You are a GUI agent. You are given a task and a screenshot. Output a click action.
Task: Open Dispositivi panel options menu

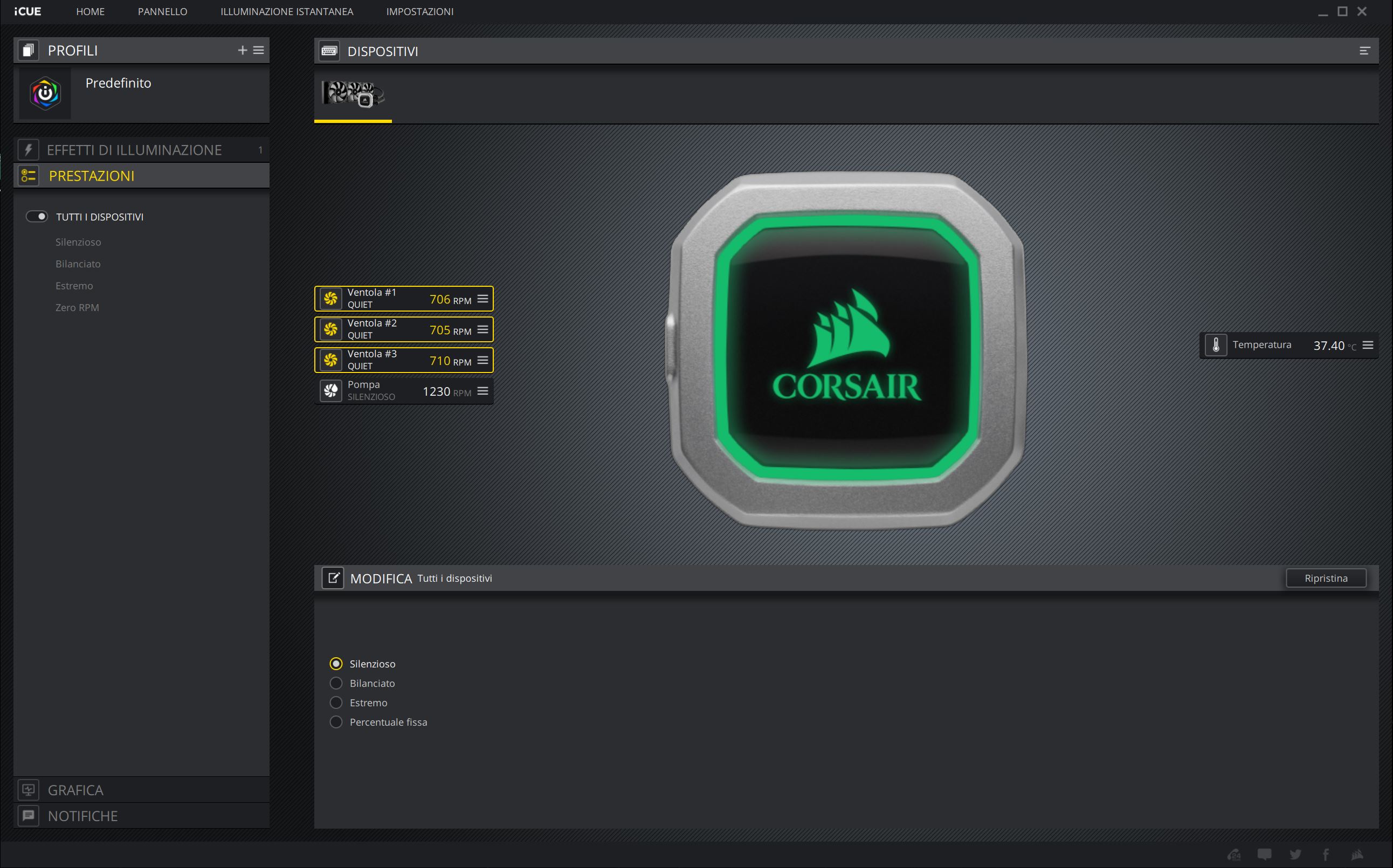1364,51
